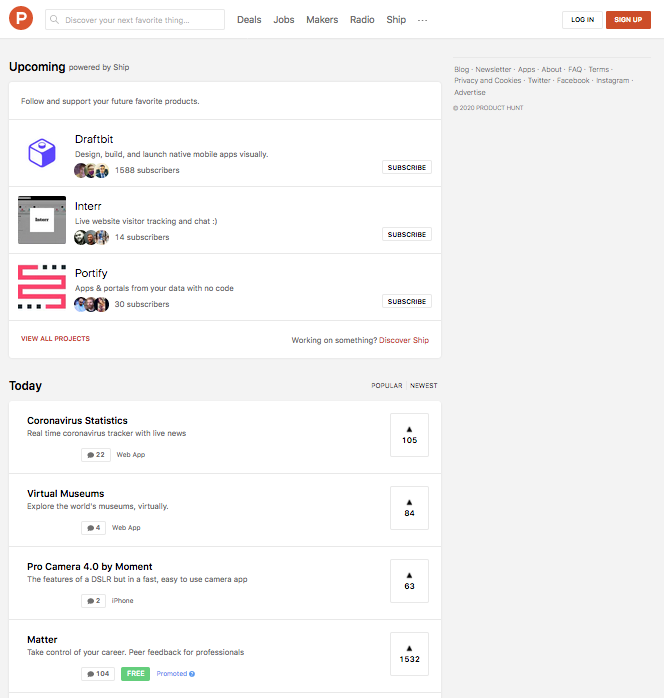664x698 pixels.
Task: Open the more options ellipsis menu
Action: point(422,20)
